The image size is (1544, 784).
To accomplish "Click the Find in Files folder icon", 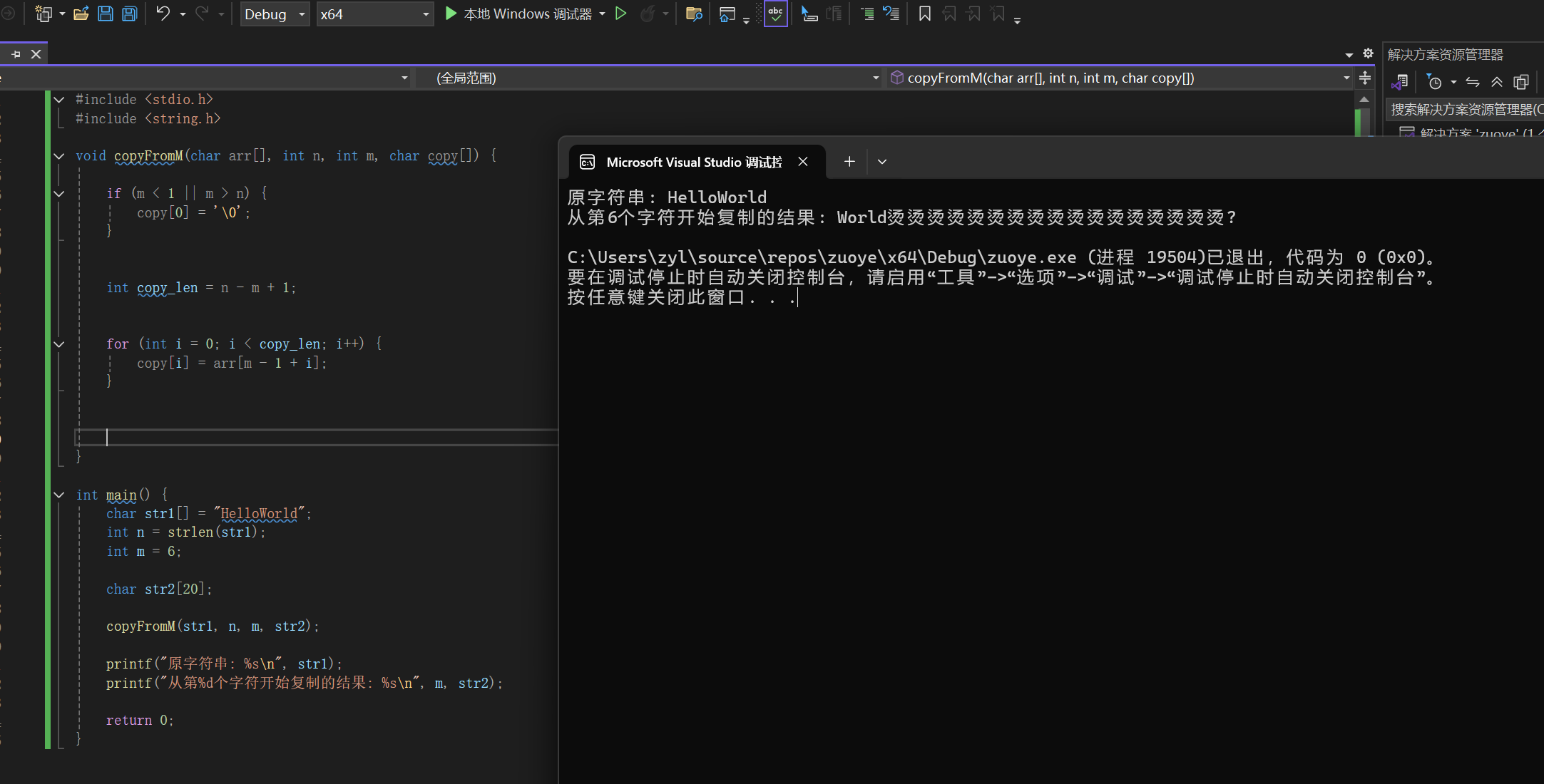I will 693,14.
